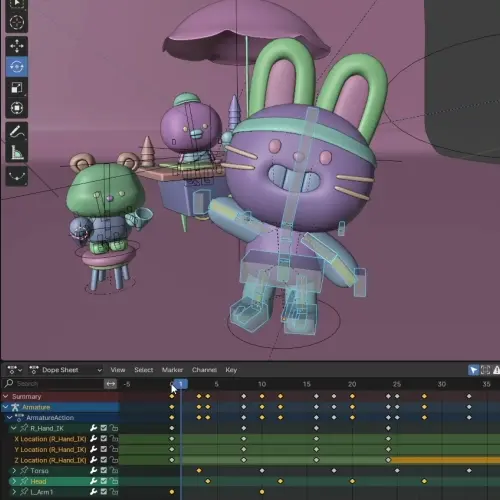Select Head keyframe near frame 20
The height and width of the screenshot is (500, 500).
point(352,481)
